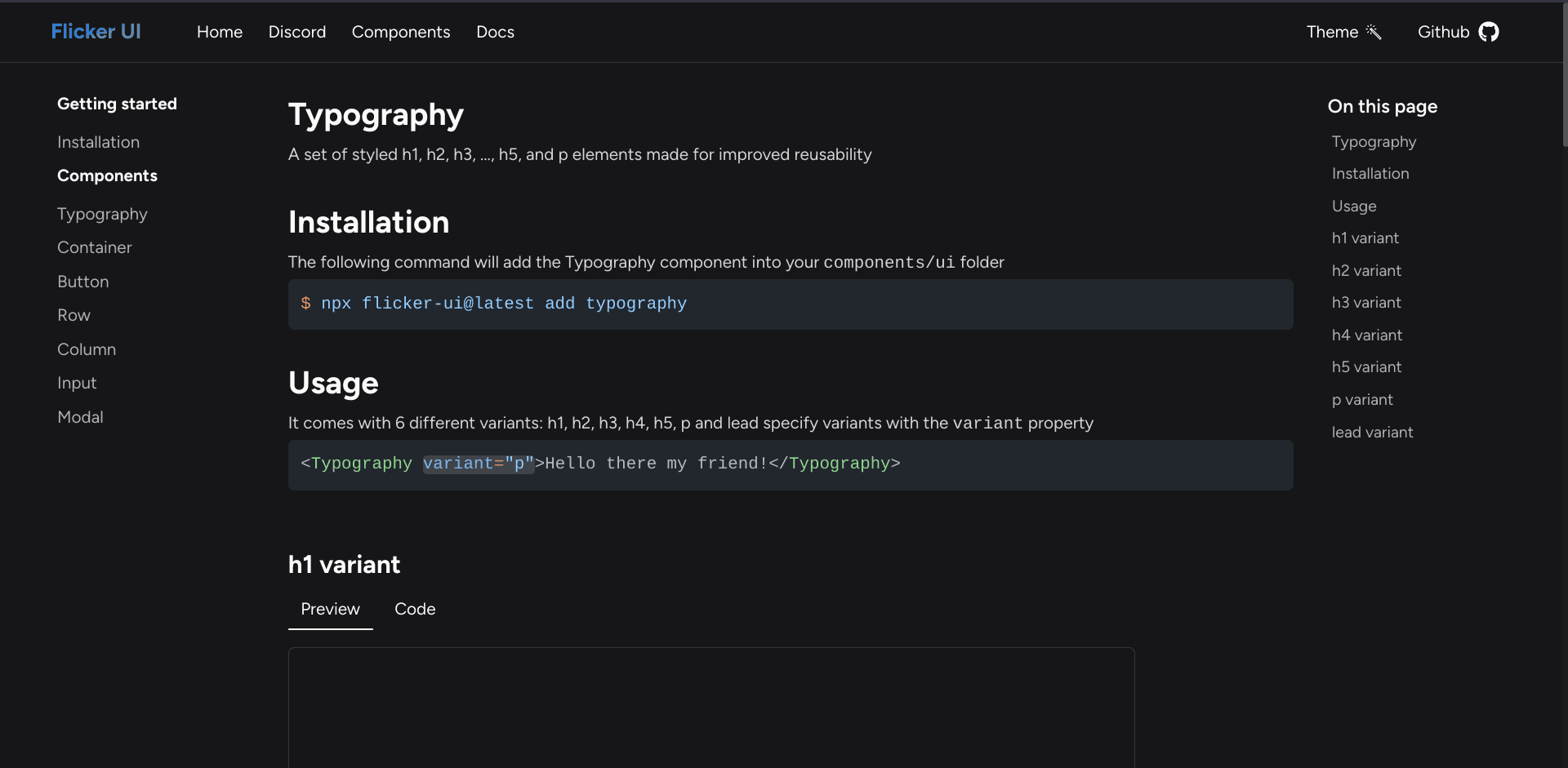The width and height of the screenshot is (1568, 768).
Task: Click the Flicker UI logo
Action: click(x=96, y=31)
